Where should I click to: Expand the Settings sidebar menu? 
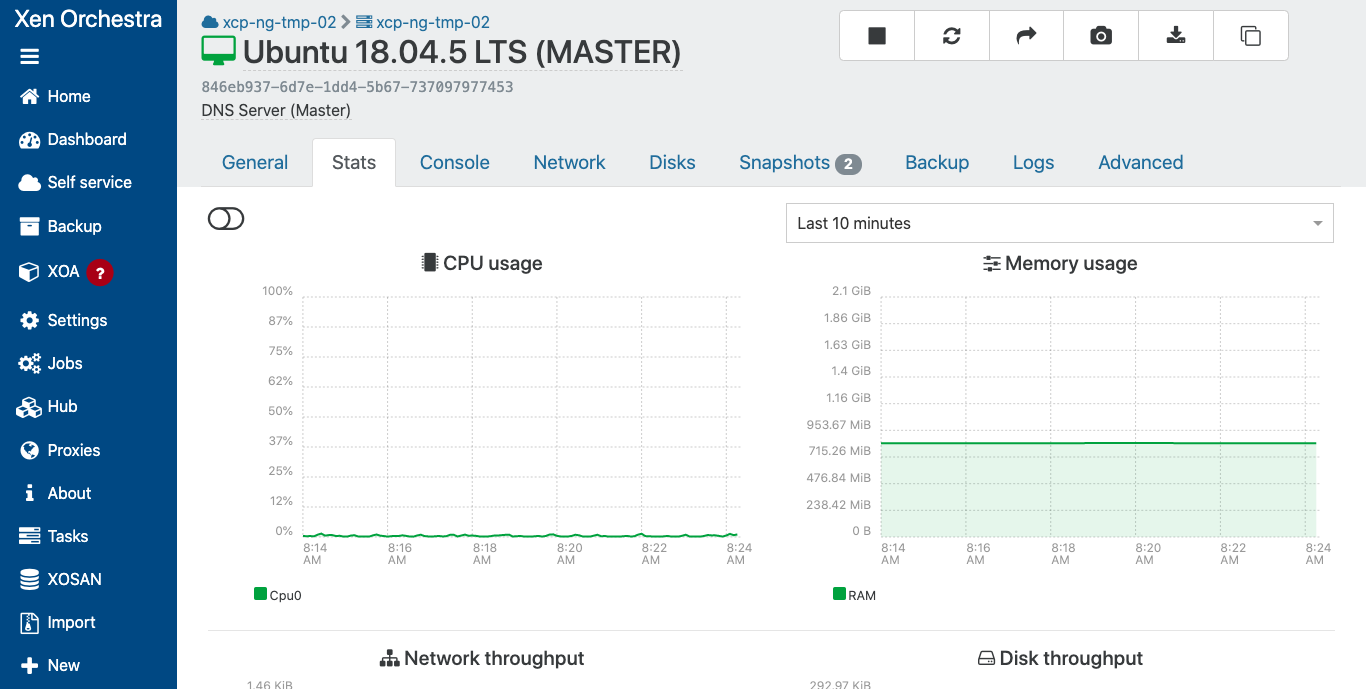click(x=77, y=320)
